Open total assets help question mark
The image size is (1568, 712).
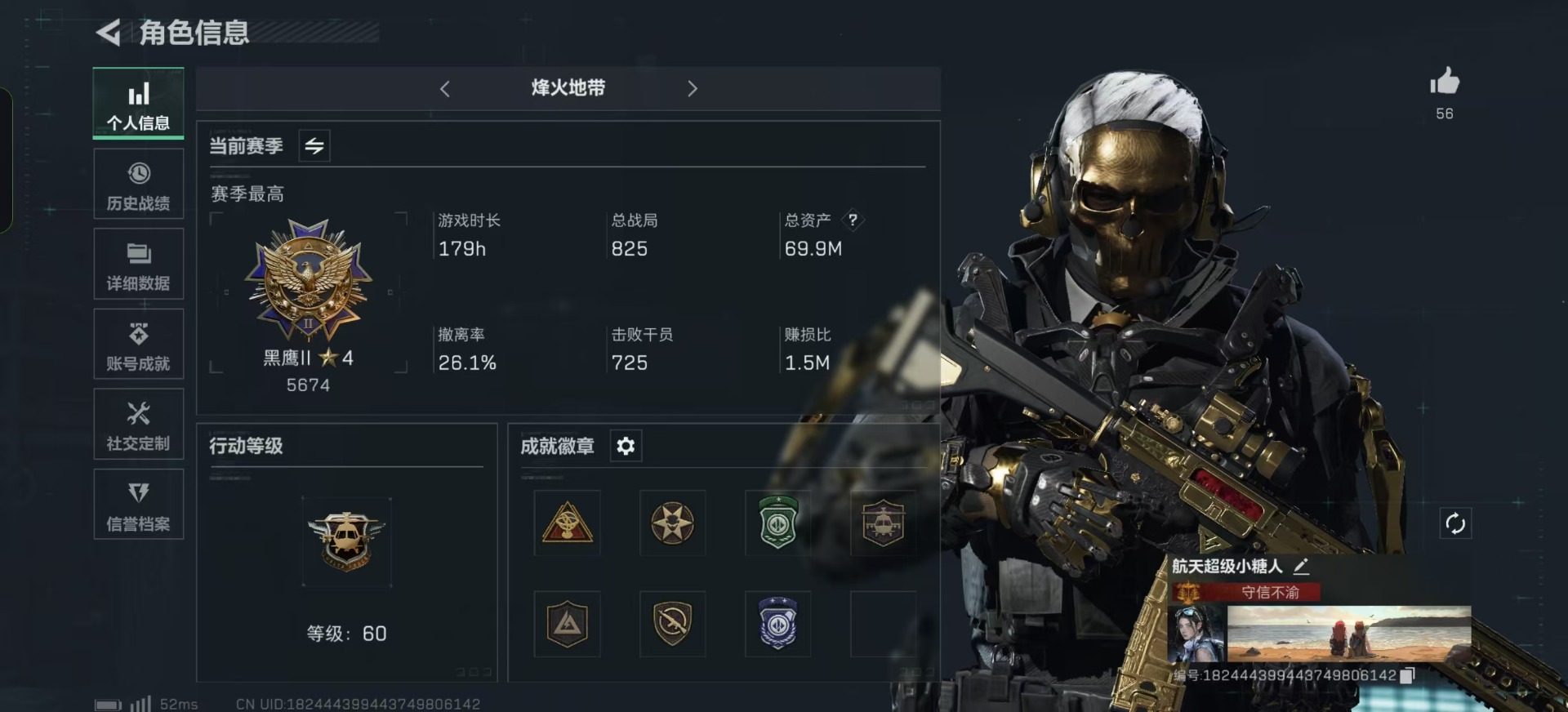pos(853,220)
